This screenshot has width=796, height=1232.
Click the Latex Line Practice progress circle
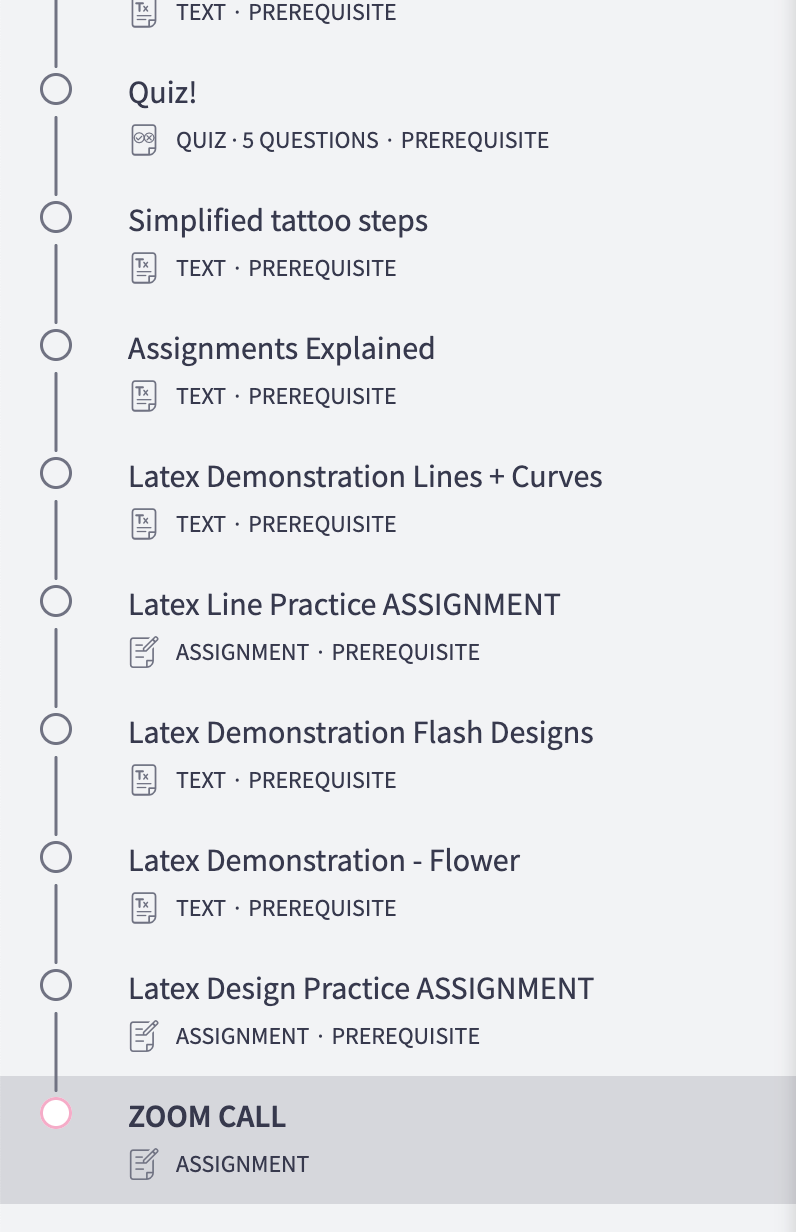[x=56, y=601]
